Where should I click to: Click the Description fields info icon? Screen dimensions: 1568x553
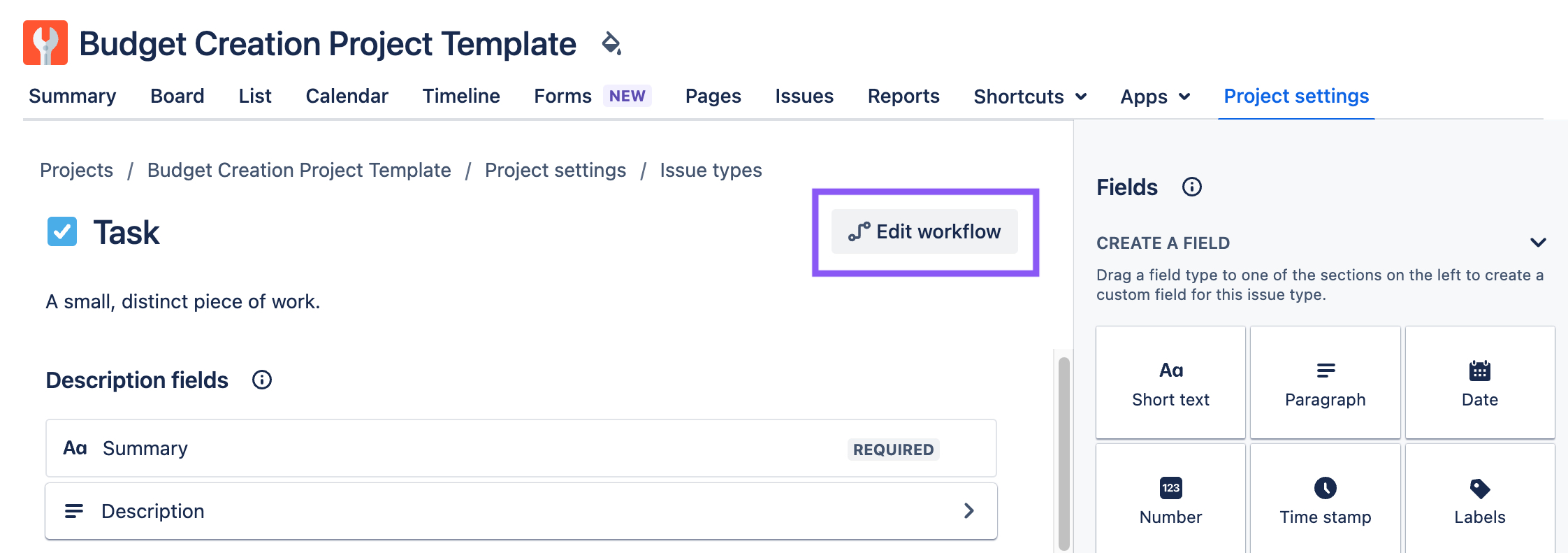tap(262, 380)
